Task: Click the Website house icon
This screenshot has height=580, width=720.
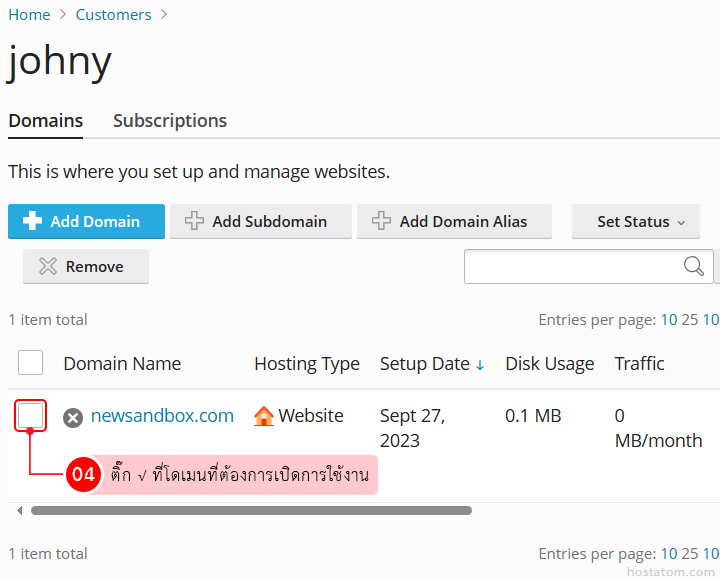Action: (264, 416)
